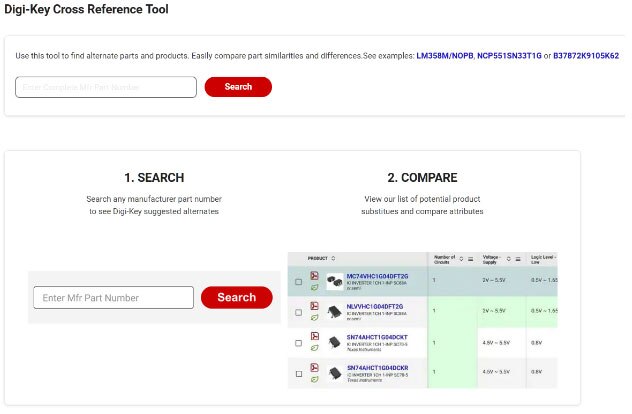Focus the Enter Complete Mfr Part Number field

(106, 87)
